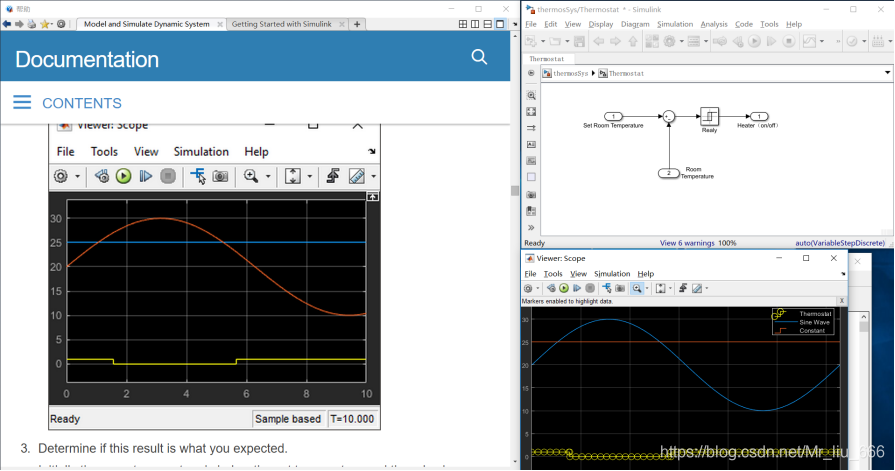The image size is (895, 471).
Task: Click Fit to View icon in Simulink palette
Action: [531, 112]
